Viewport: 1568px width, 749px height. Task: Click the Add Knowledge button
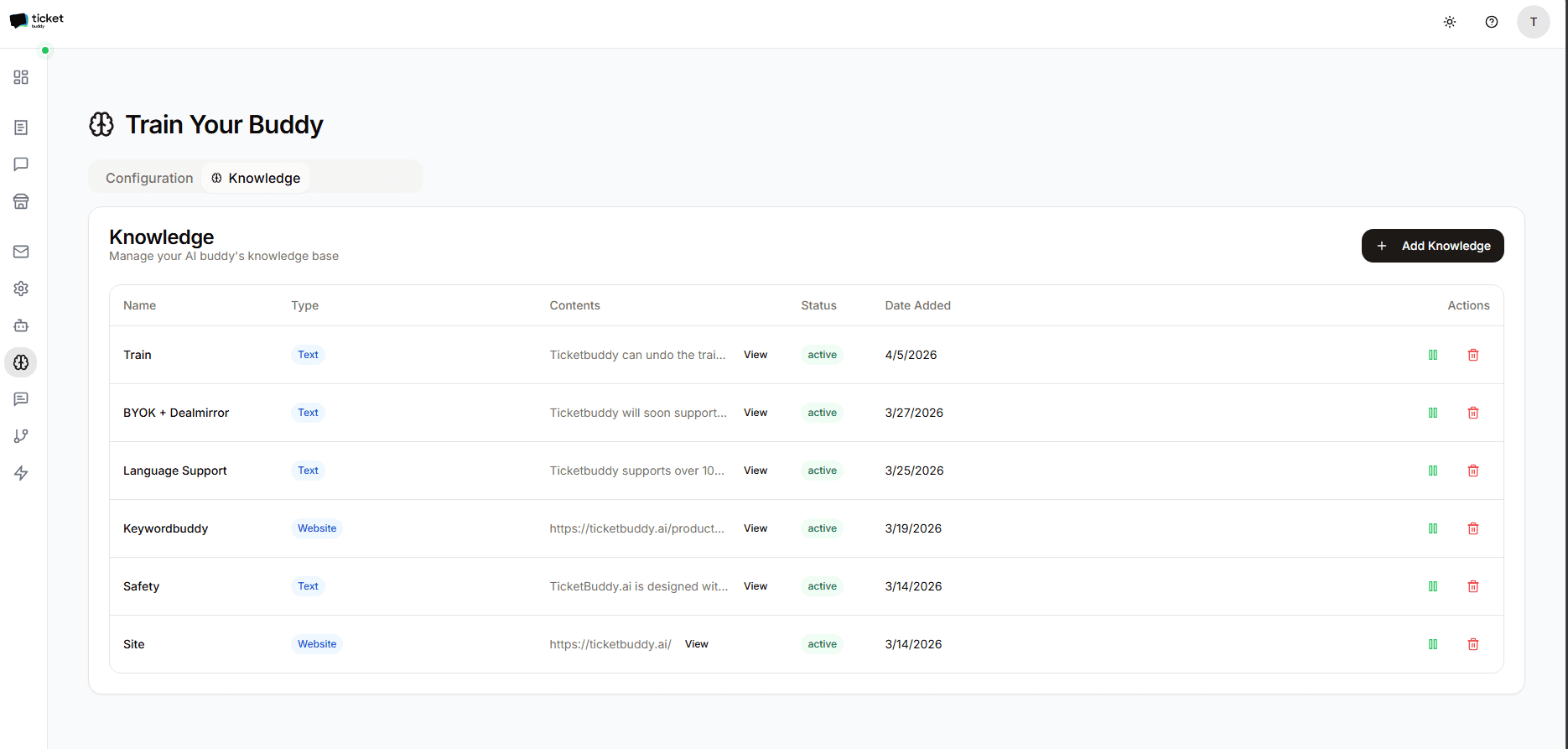[x=1433, y=246]
